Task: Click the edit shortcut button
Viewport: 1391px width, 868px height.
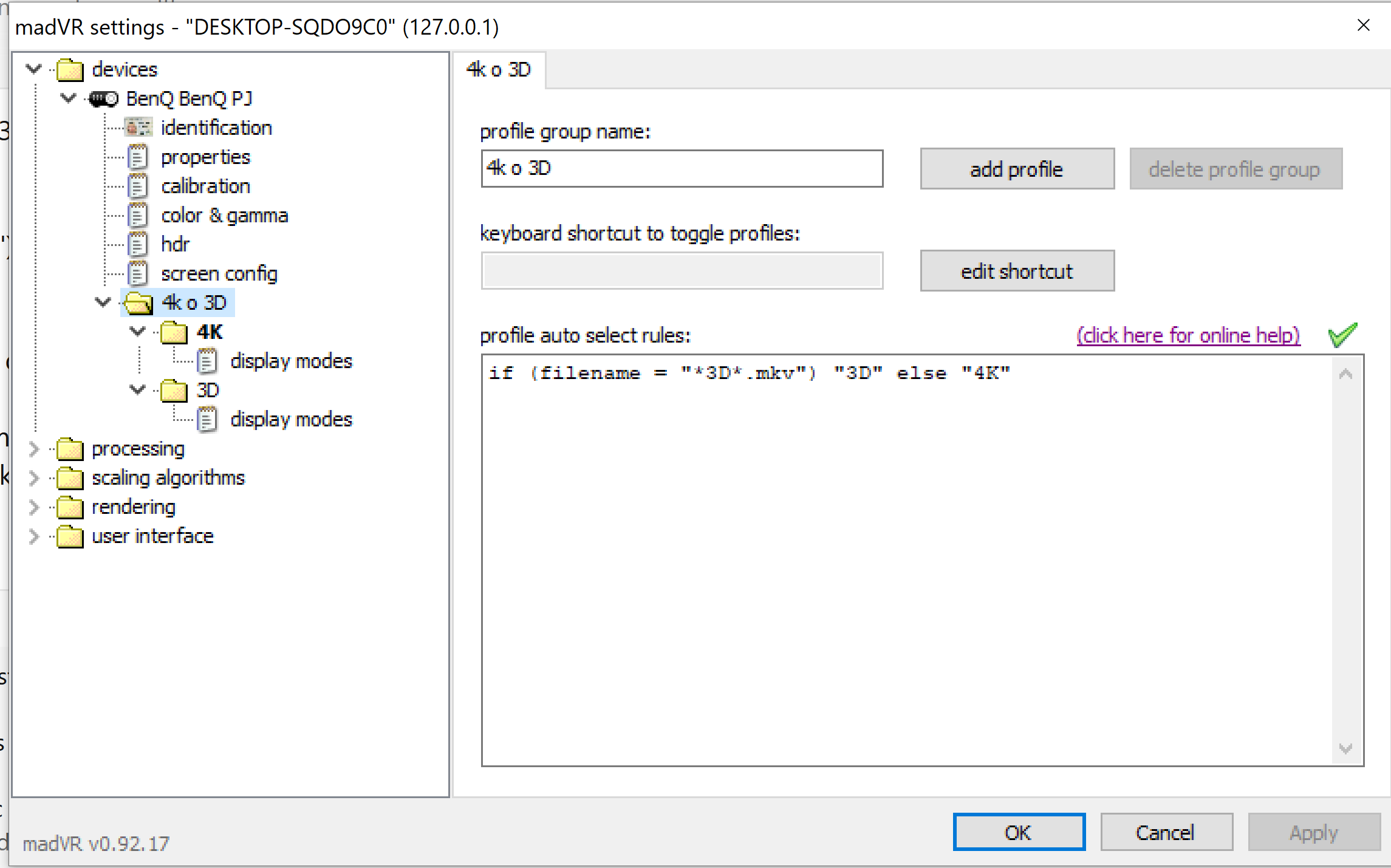Action: (1017, 271)
